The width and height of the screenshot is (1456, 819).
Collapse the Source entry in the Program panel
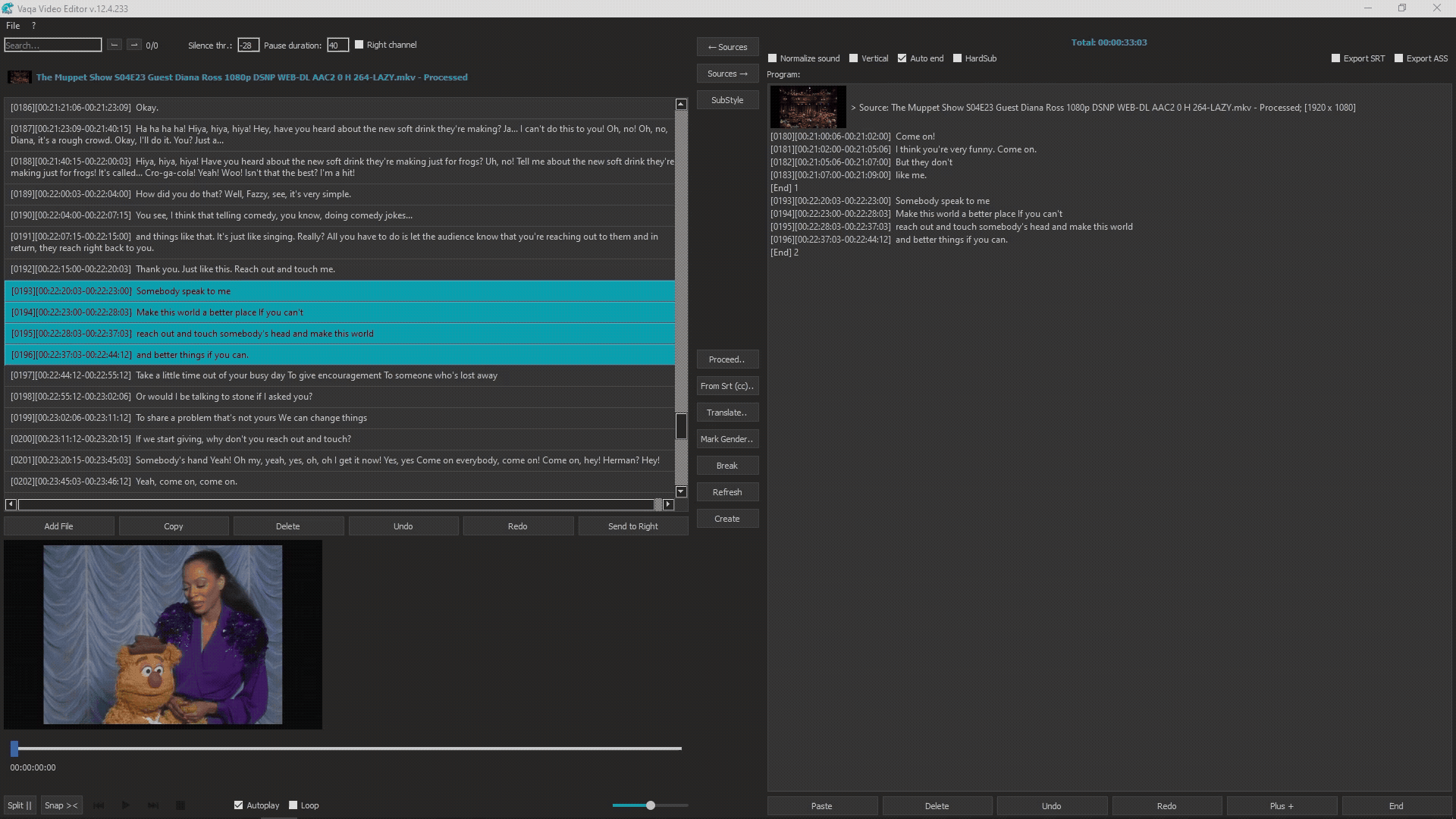(x=854, y=108)
